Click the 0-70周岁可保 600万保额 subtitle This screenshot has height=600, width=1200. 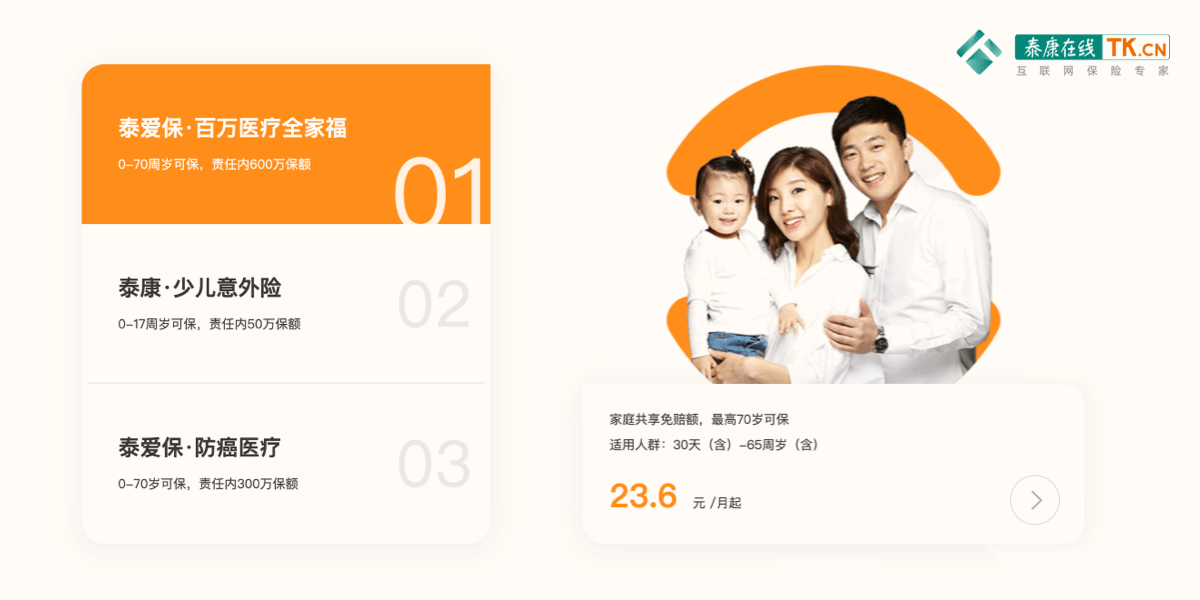point(214,164)
